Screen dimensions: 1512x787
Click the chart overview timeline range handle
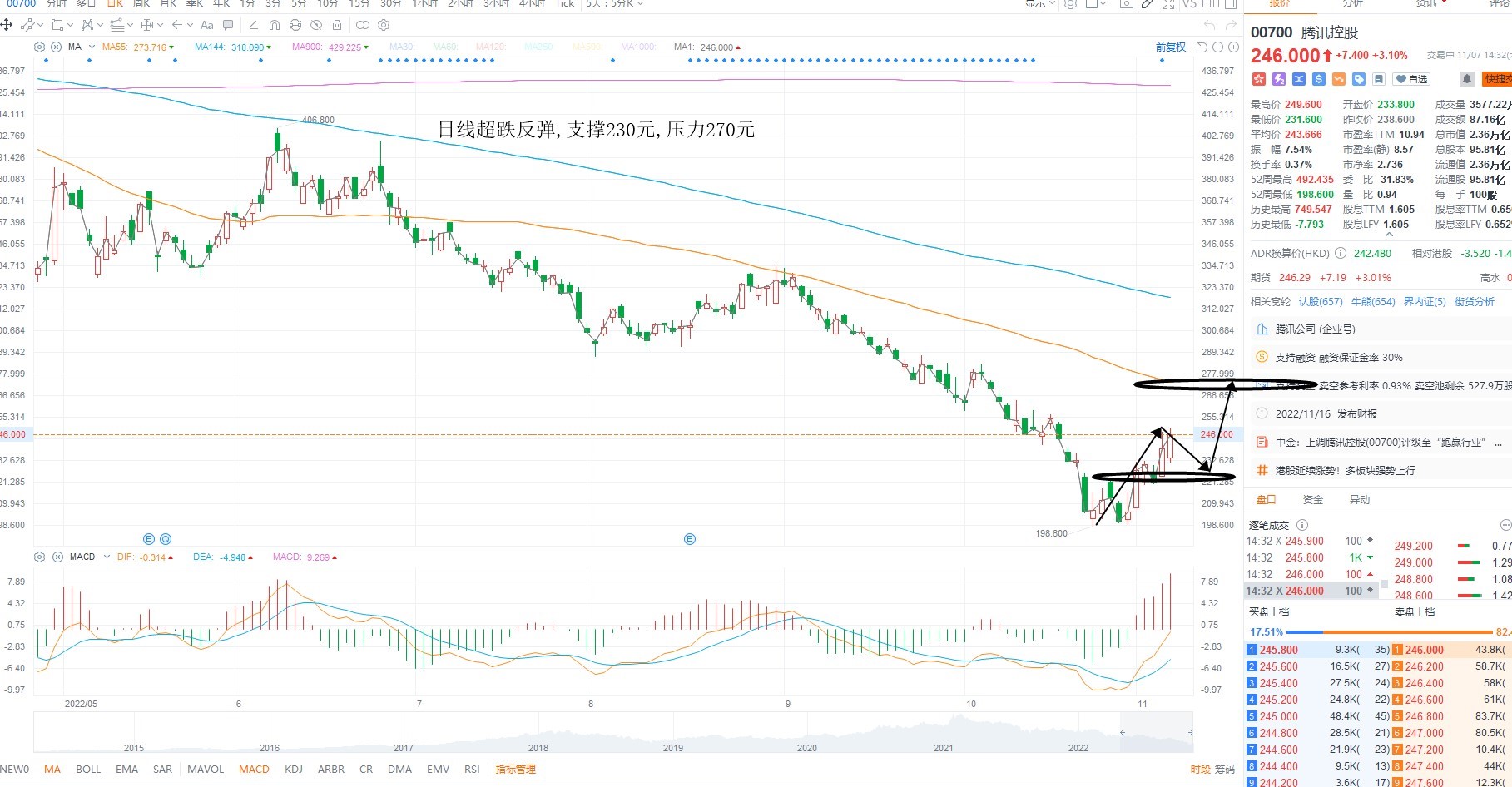click(1122, 732)
